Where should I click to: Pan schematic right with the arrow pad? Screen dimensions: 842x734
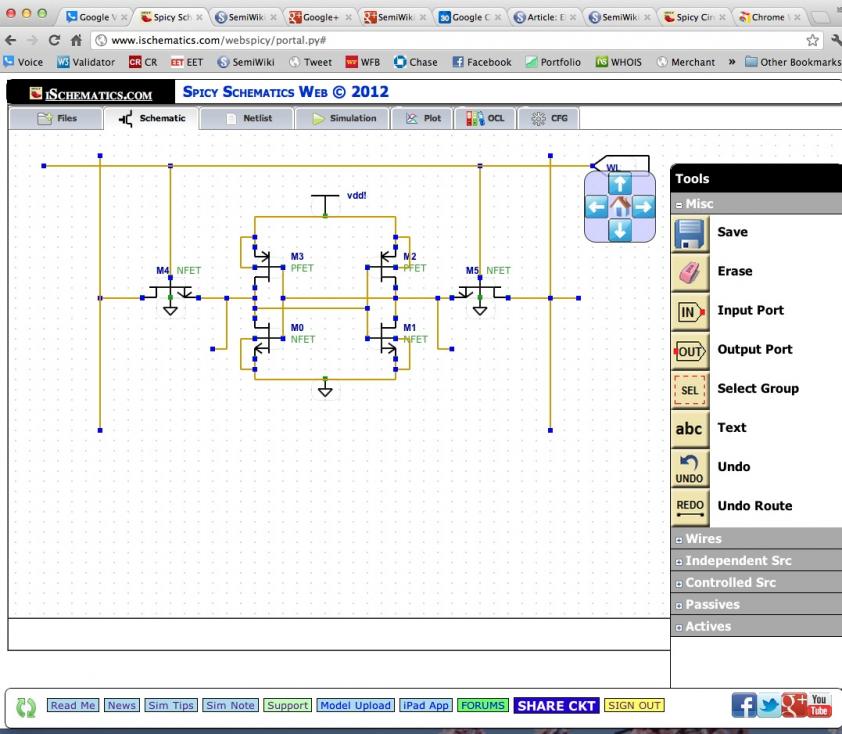coord(643,207)
